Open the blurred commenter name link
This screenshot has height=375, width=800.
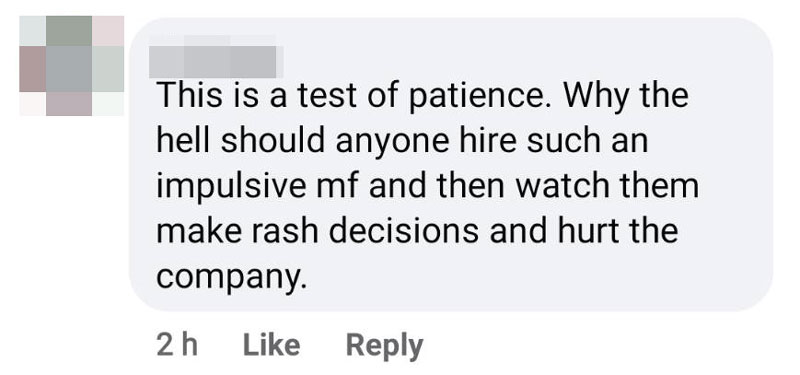[216, 57]
